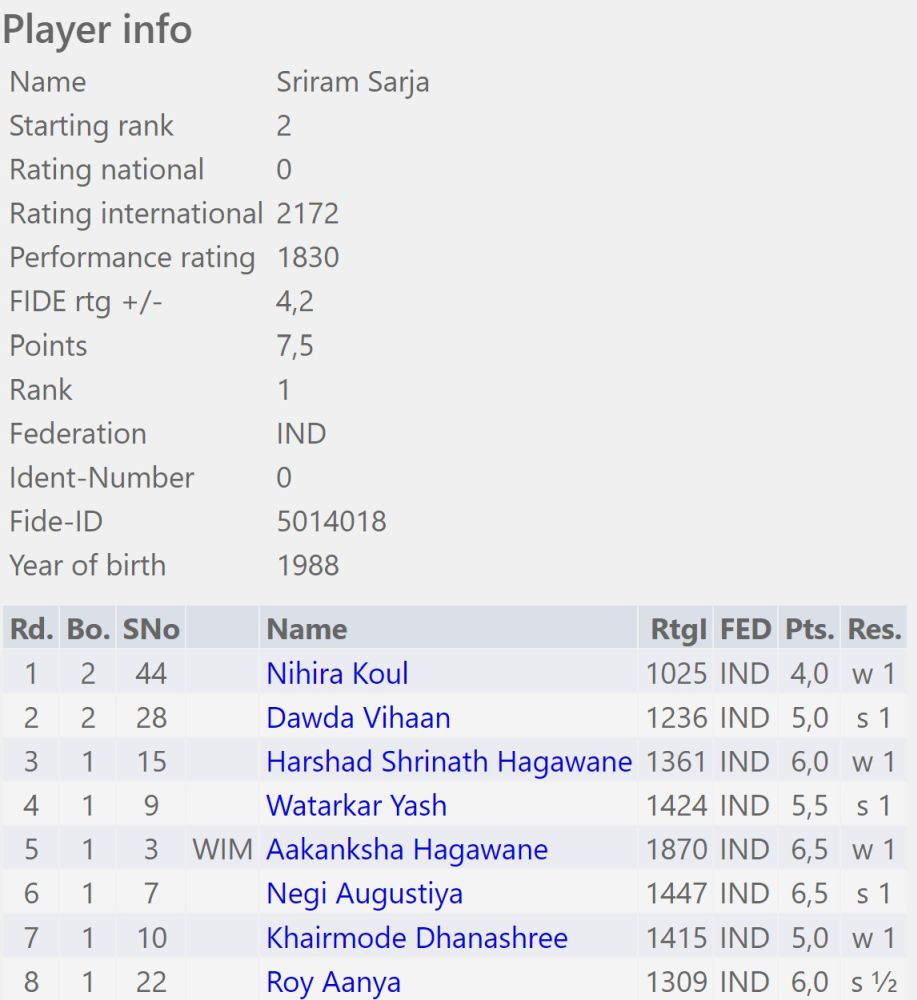Click the RtgI column header
The image size is (917, 1000).
pyautogui.click(x=677, y=630)
